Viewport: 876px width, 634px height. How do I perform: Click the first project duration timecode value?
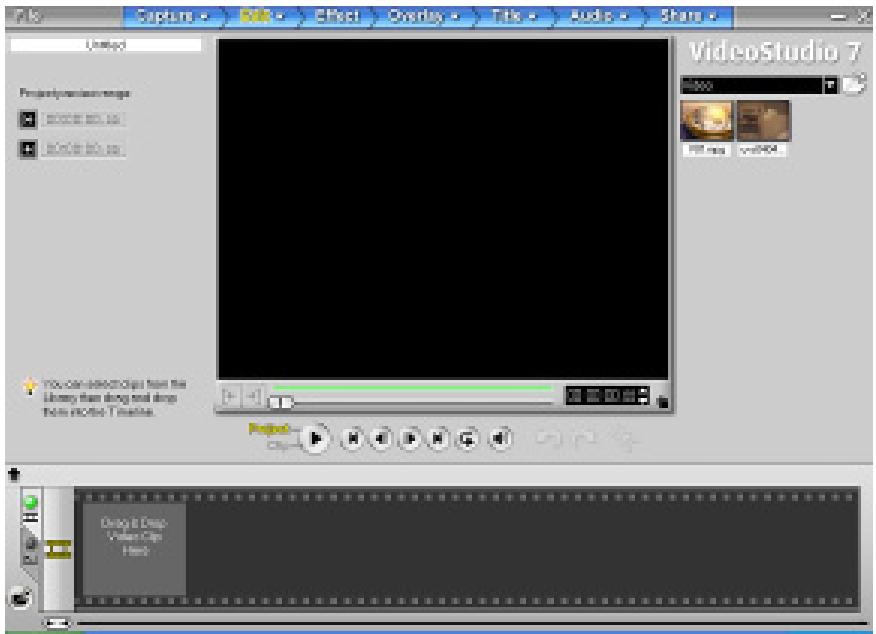pos(83,119)
